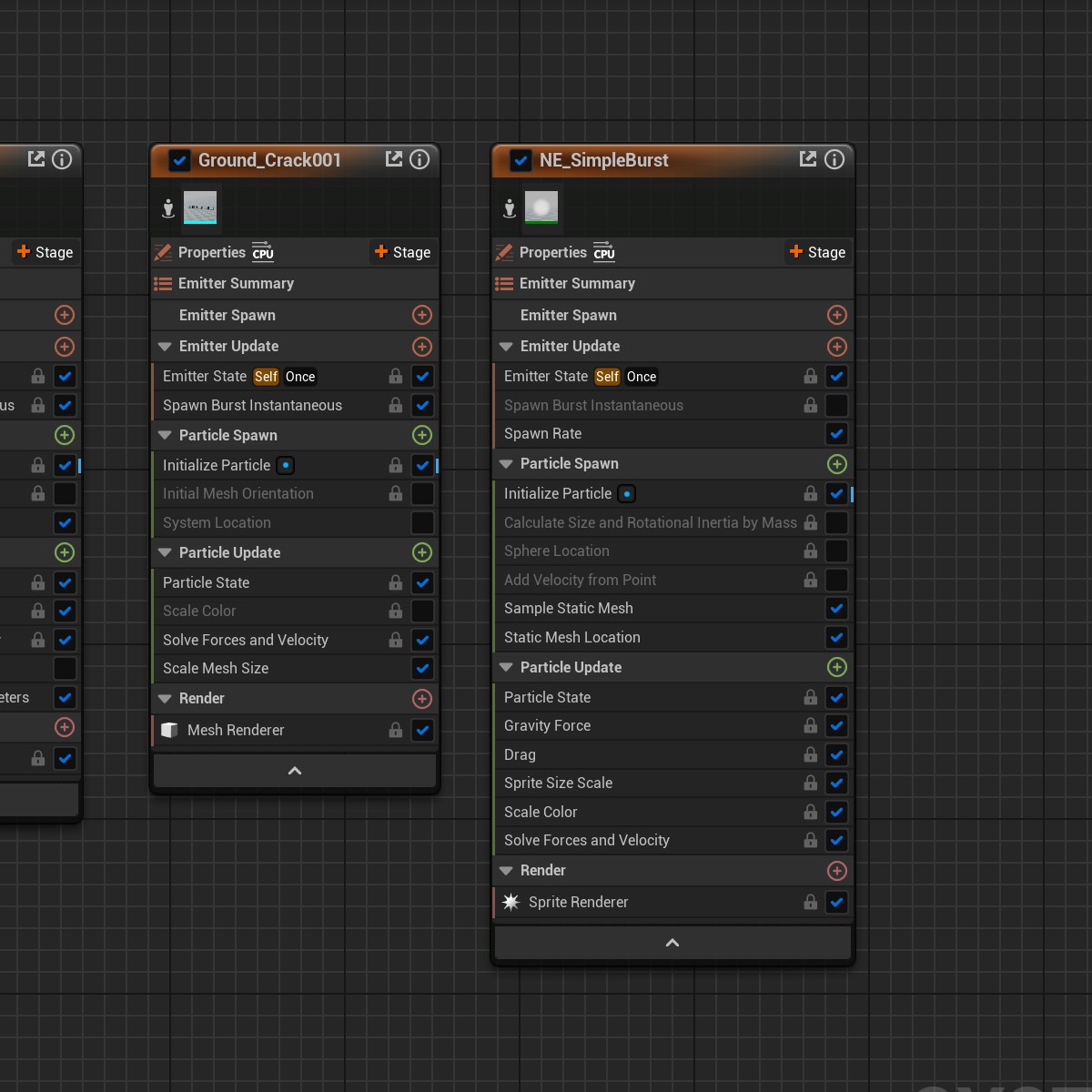This screenshot has height=1092, width=1092.
Task: Collapse the NE_SimpleBurst emitter node bottom chevron
Action: [x=672, y=943]
